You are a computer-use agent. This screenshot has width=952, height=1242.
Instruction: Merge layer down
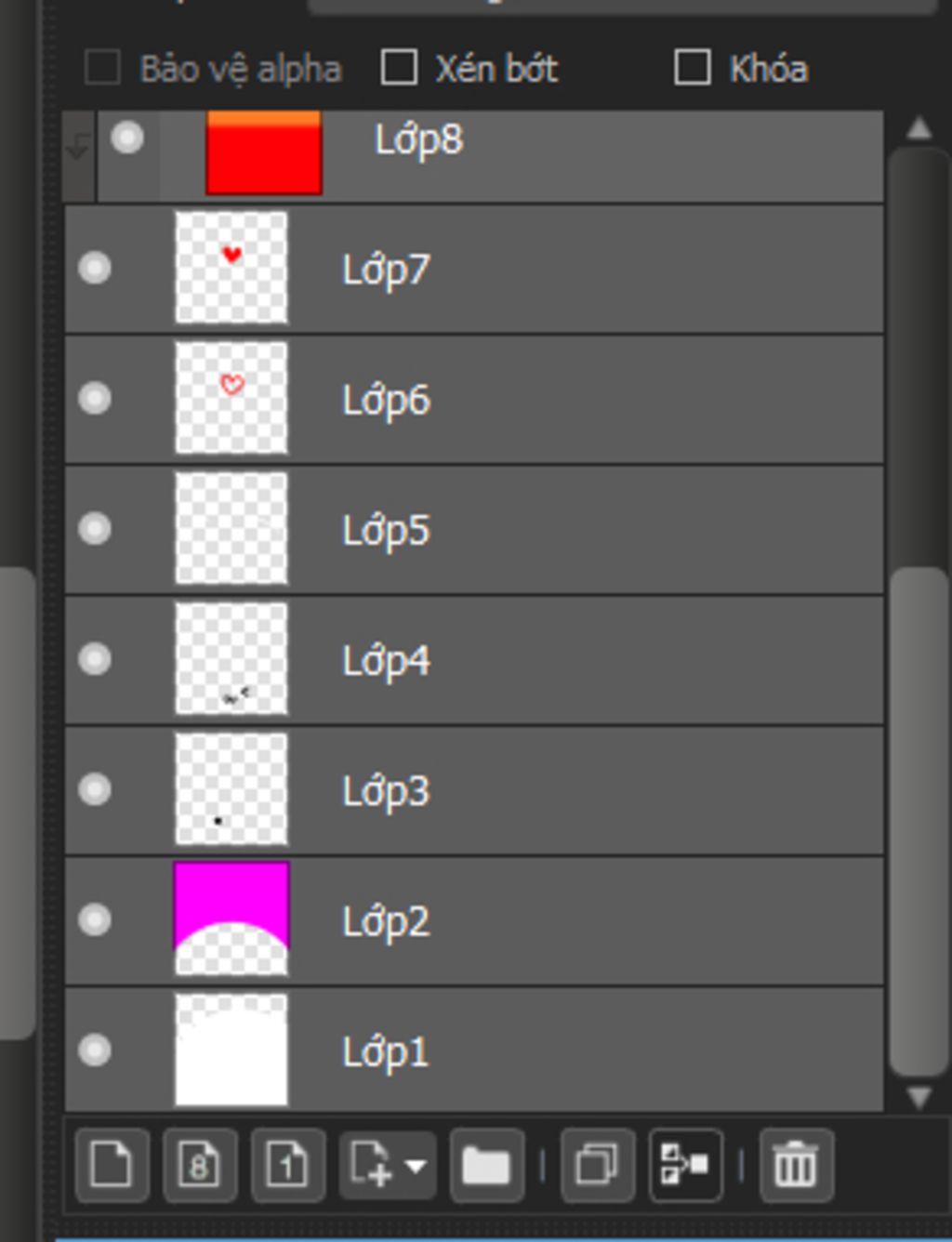click(685, 1165)
